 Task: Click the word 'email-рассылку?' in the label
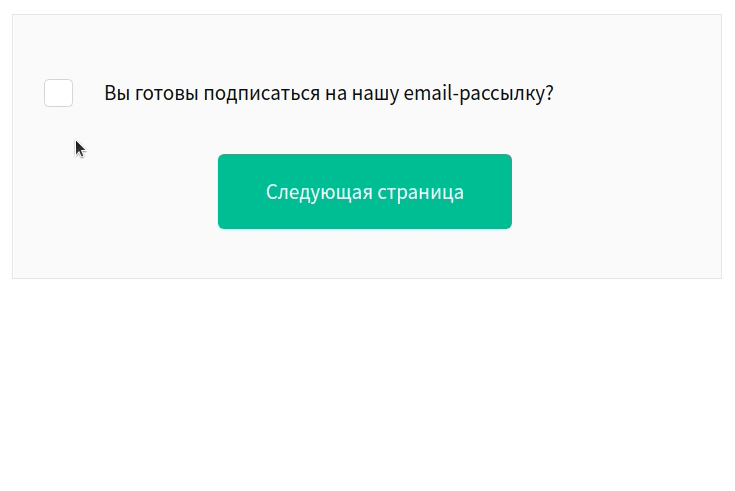(x=479, y=93)
